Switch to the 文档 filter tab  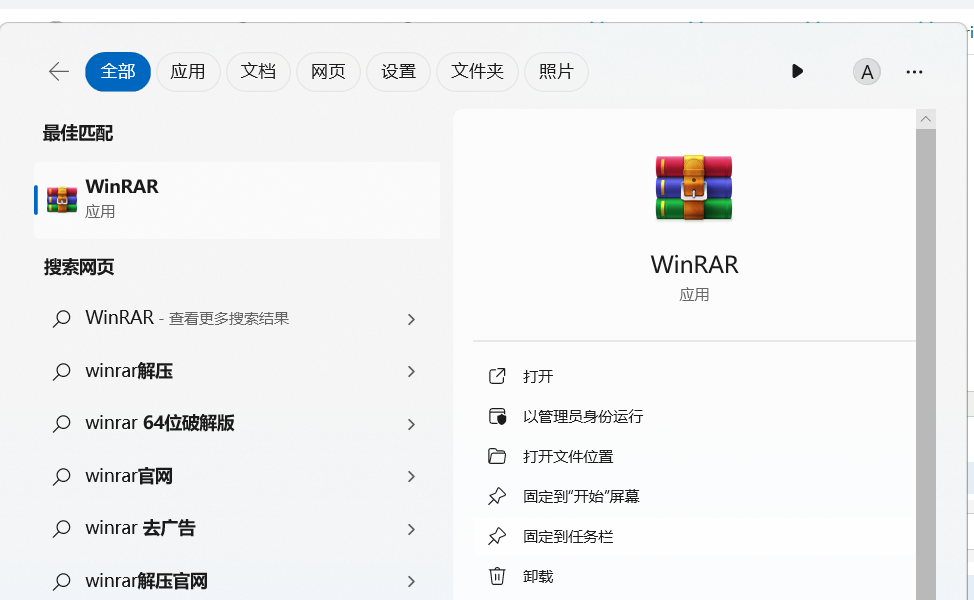tap(258, 71)
